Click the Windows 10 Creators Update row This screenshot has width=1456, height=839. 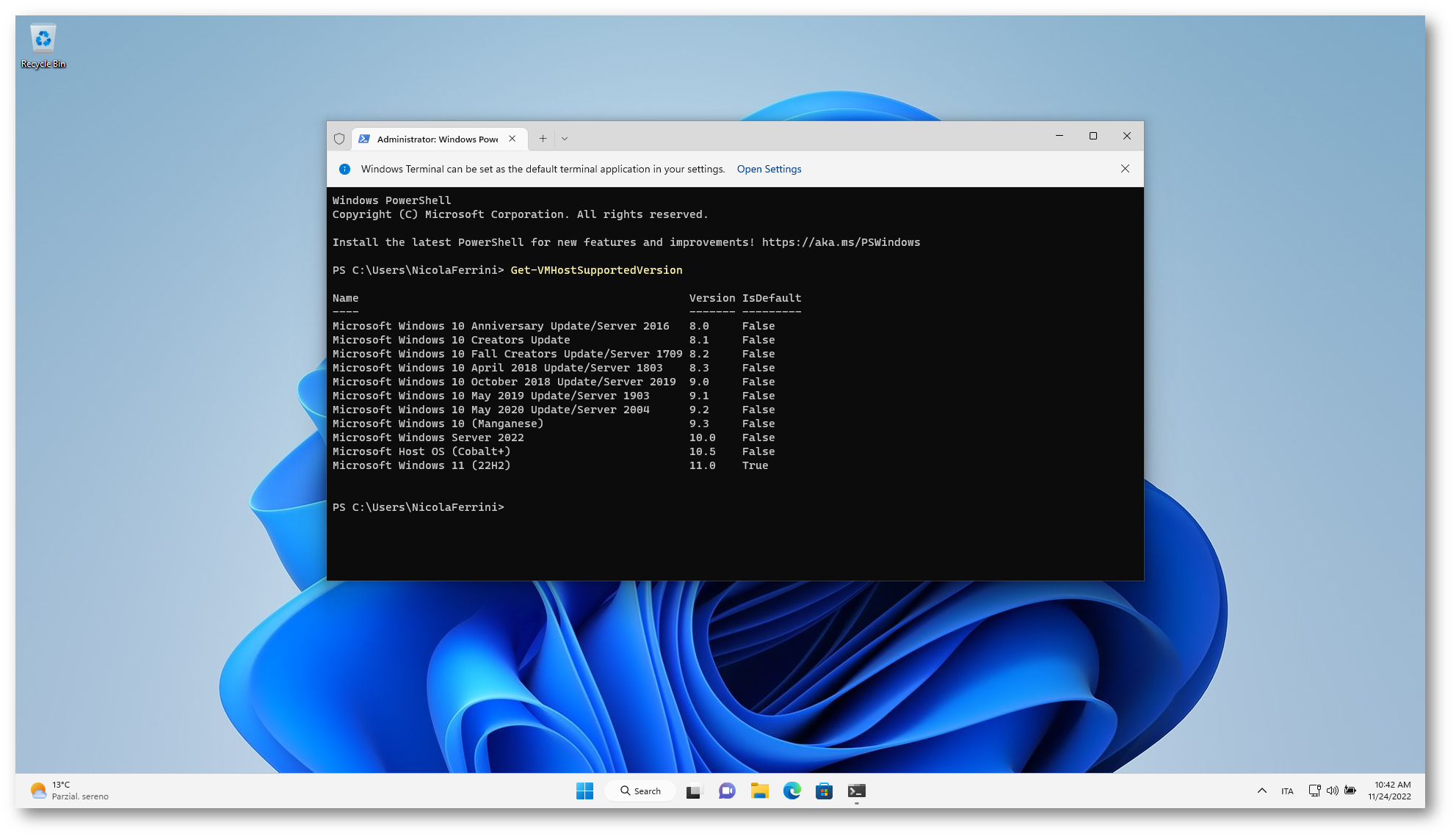tap(554, 340)
